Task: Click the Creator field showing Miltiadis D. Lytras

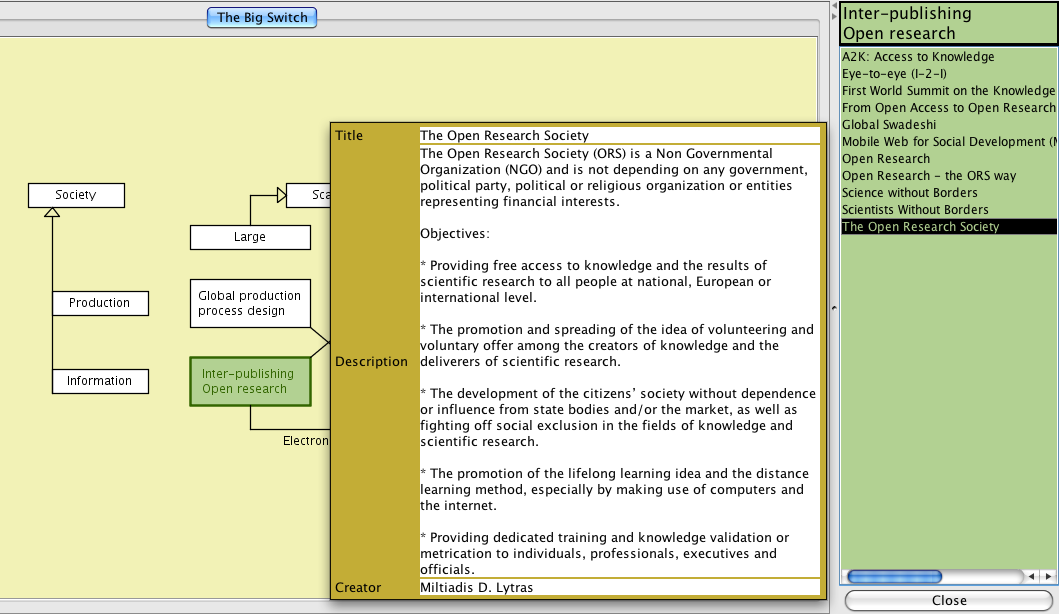Action: [x=618, y=587]
